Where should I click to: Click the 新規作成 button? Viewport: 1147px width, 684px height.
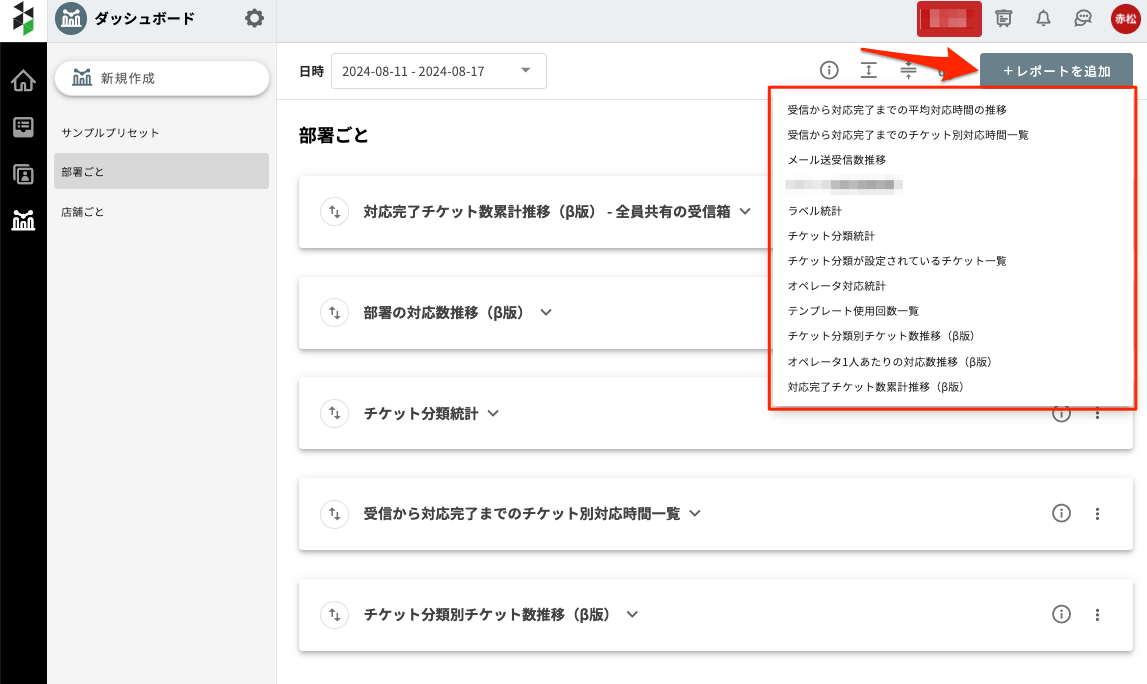161,78
